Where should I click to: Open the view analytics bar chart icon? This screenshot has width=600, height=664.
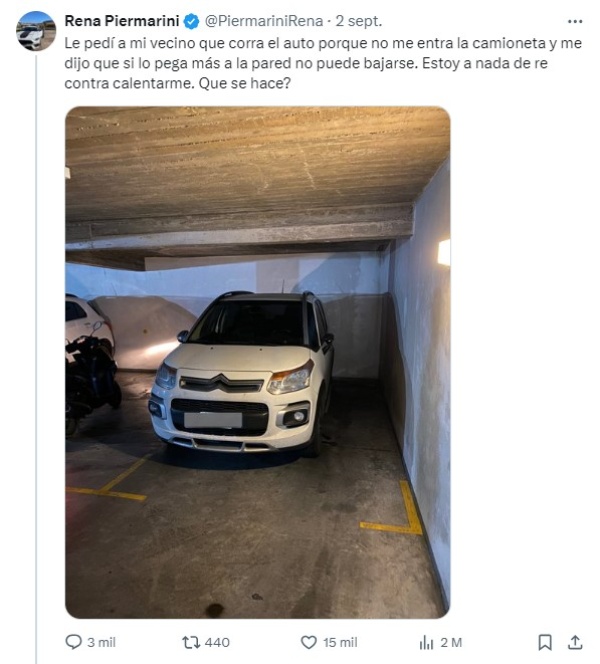click(426, 643)
